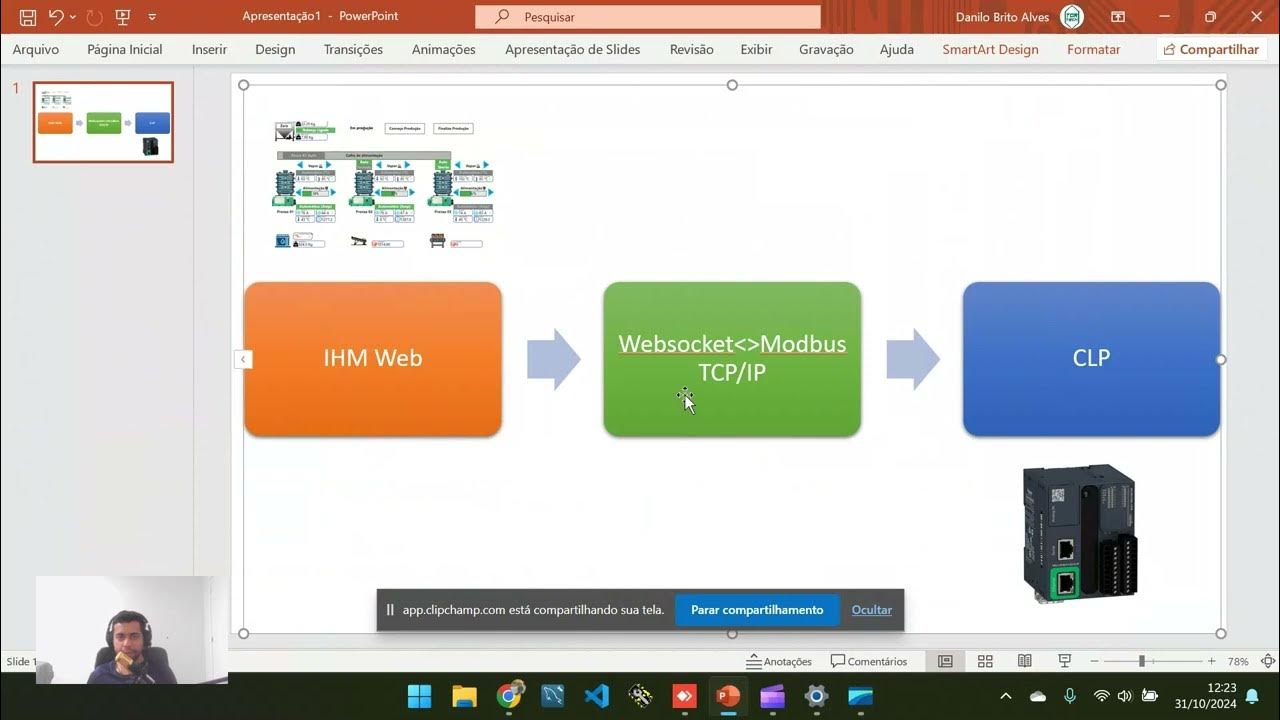Open the Animações tab

coord(444,49)
